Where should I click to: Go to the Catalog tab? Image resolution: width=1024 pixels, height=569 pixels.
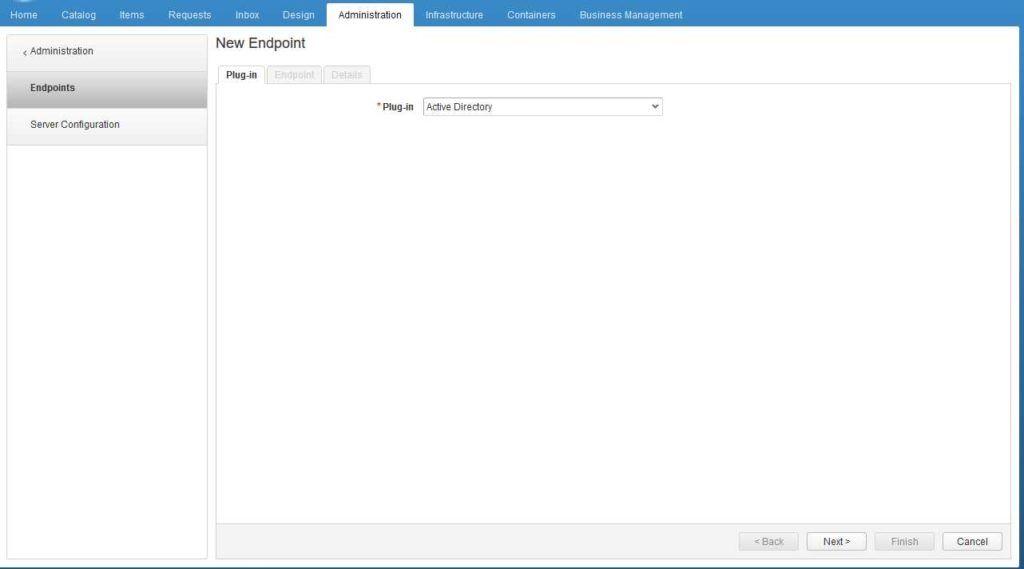pos(78,14)
